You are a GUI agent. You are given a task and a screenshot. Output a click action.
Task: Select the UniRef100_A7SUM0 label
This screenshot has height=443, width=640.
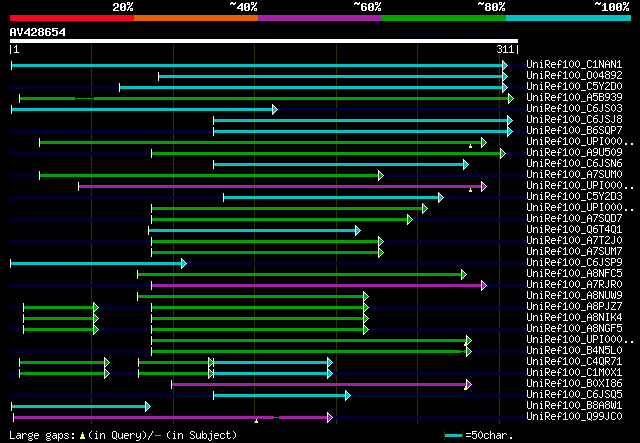[574, 175]
